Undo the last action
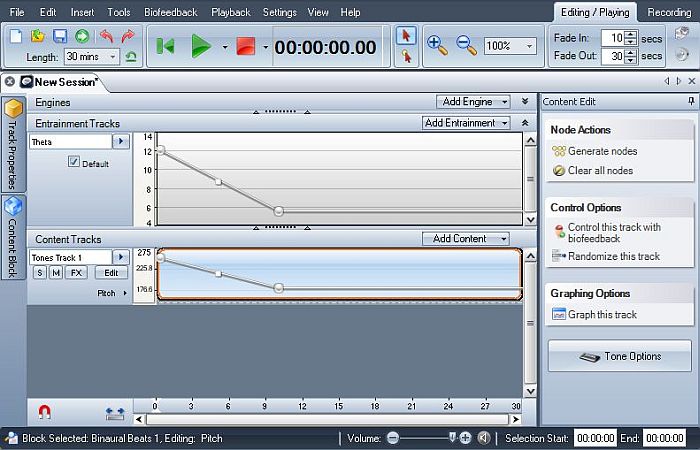Image resolution: width=700 pixels, height=450 pixels. 106,36
